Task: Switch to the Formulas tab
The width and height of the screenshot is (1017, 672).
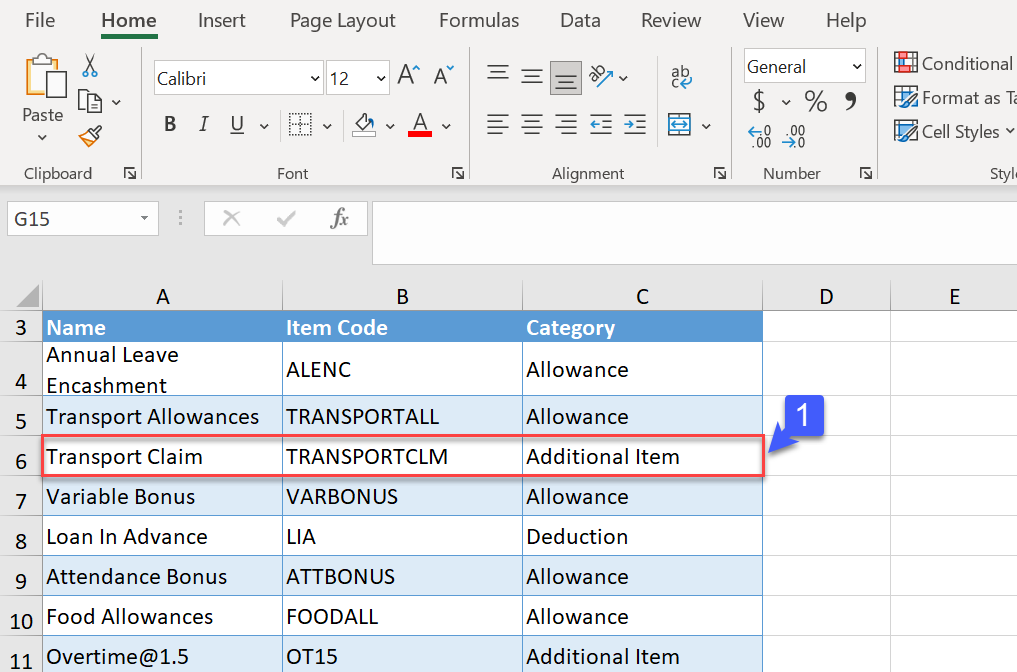Action: coord(479,20)
